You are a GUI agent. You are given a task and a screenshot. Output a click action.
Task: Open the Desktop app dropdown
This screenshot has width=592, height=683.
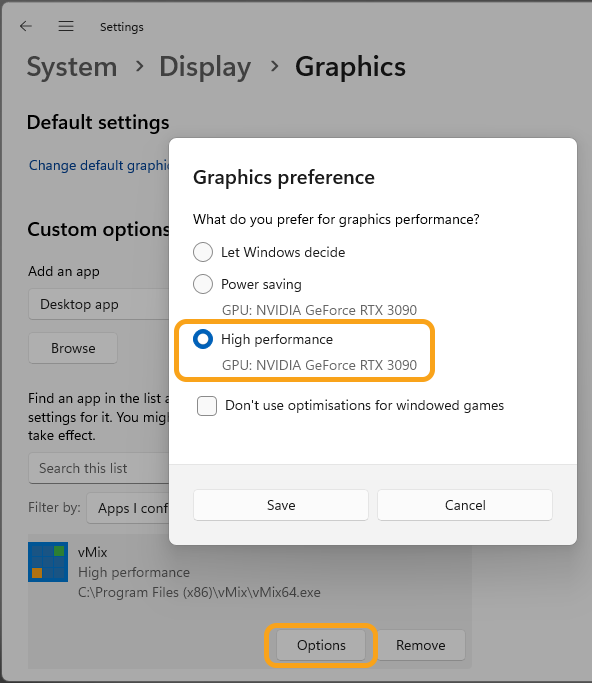pos(99,304)
